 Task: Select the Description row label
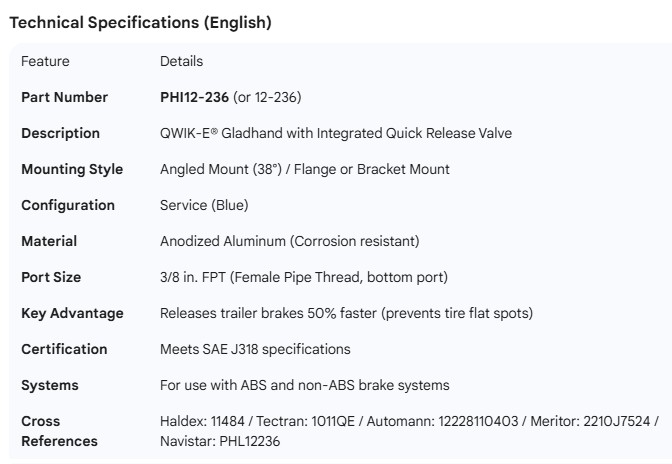(x=60, y=133)
